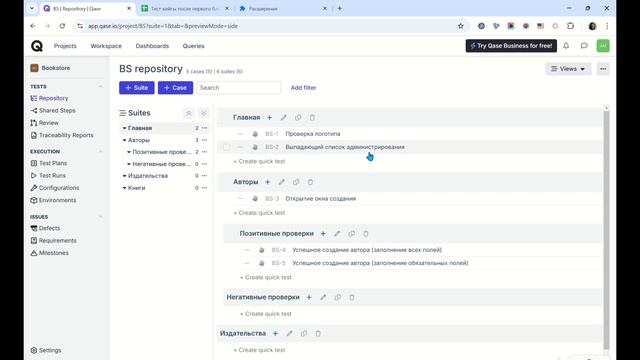Create a new suite with + Suite button
This screenshot has height=360, width=640.
click(137, 88)
